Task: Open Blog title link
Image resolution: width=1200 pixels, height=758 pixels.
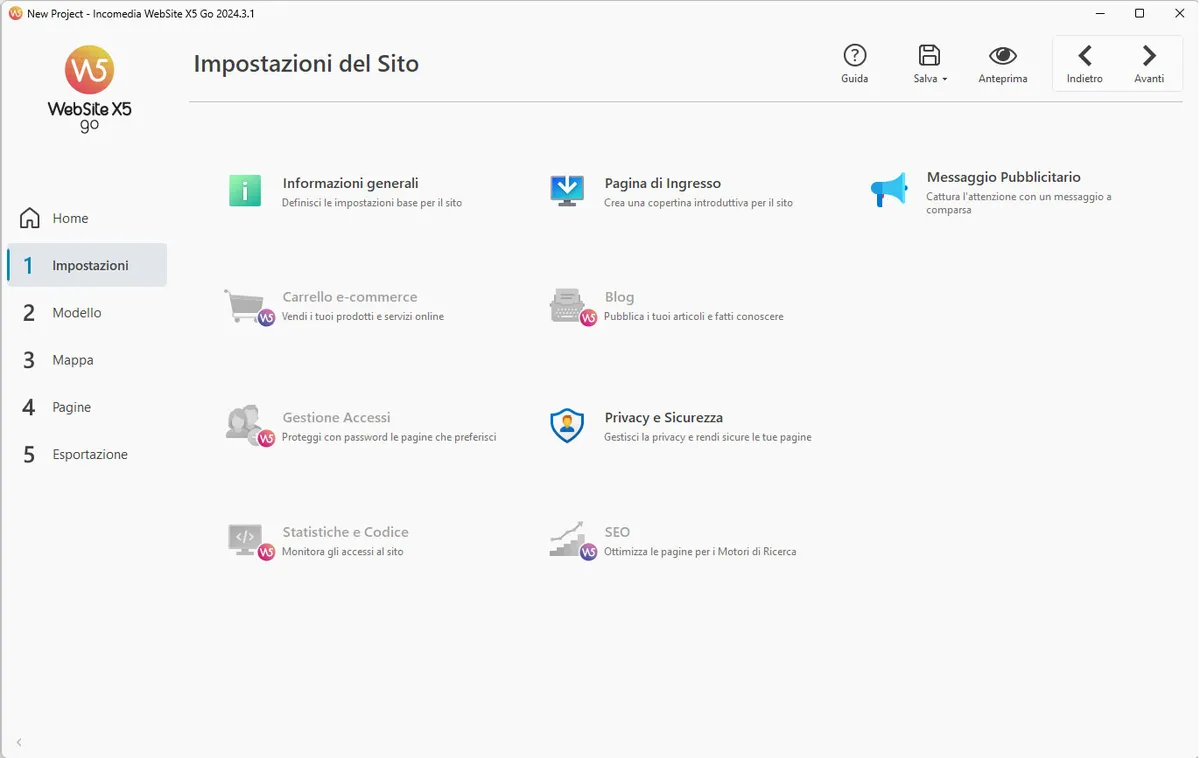Action: pyautogui.click(x=619, y=297)
